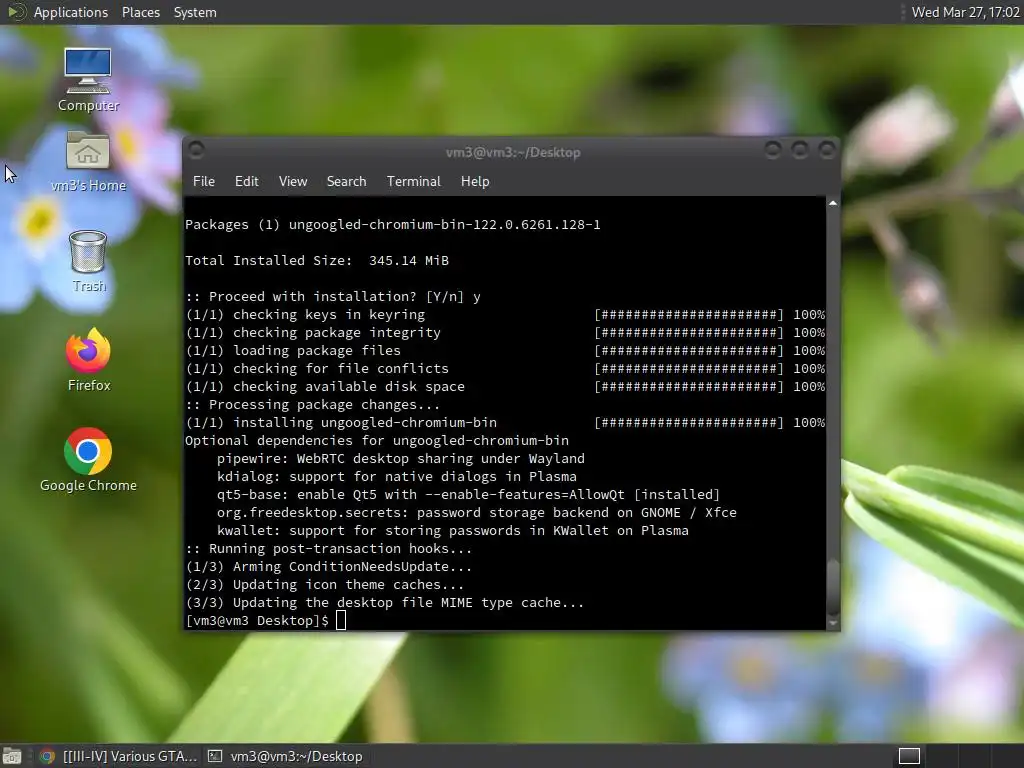
Task: Launch Google Chrome from the desktop
Action: (x=88, y=460)
